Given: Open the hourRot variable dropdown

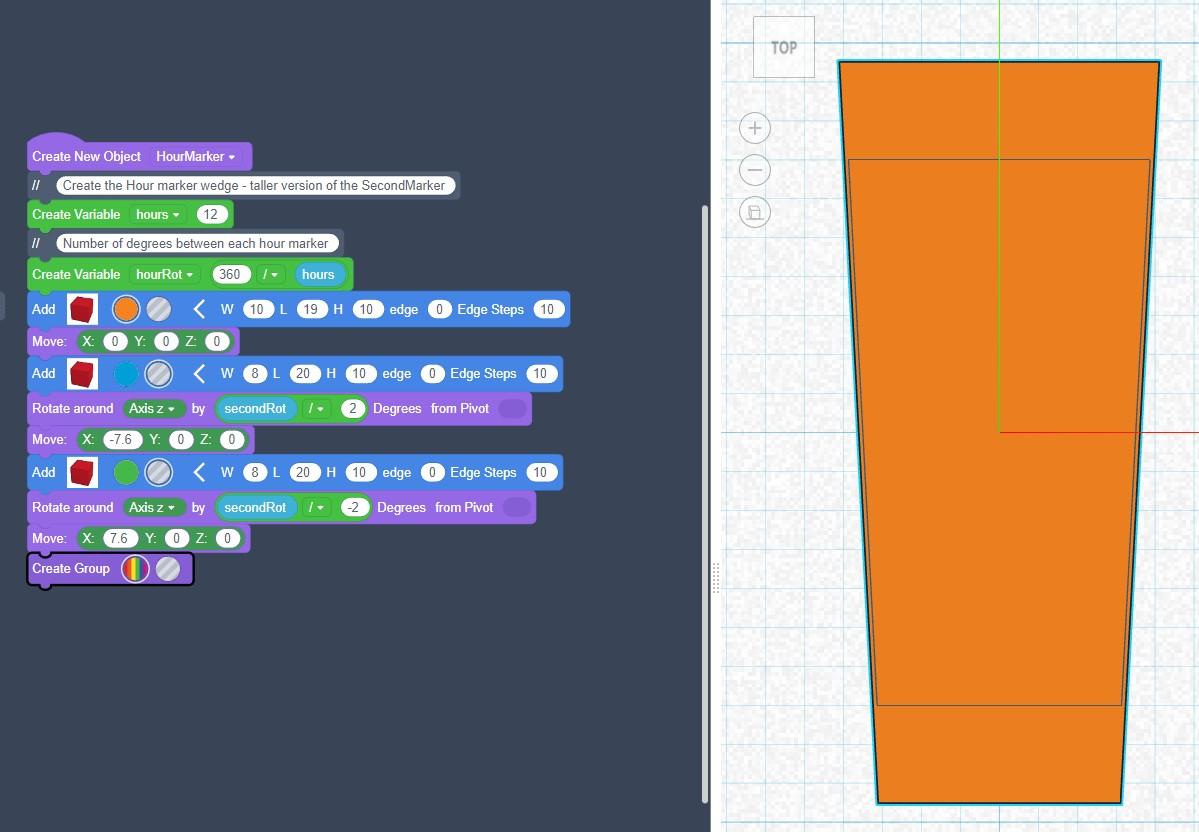Looking at the screenshot, I should 164,275.
